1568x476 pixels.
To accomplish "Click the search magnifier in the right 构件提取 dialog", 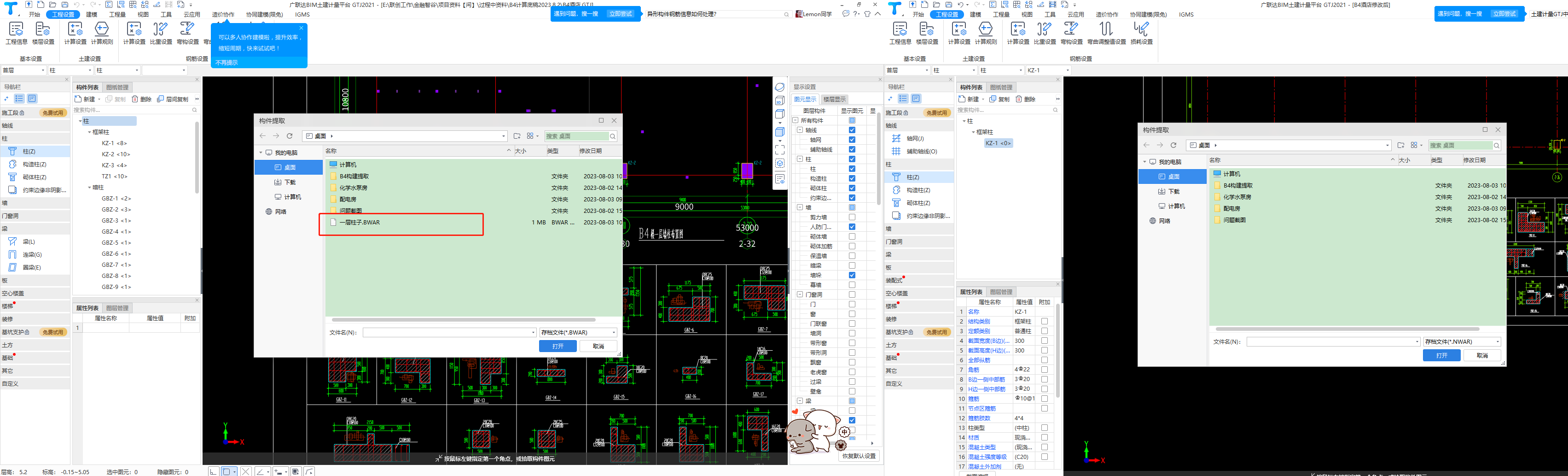I will (x=1496, y=145).
